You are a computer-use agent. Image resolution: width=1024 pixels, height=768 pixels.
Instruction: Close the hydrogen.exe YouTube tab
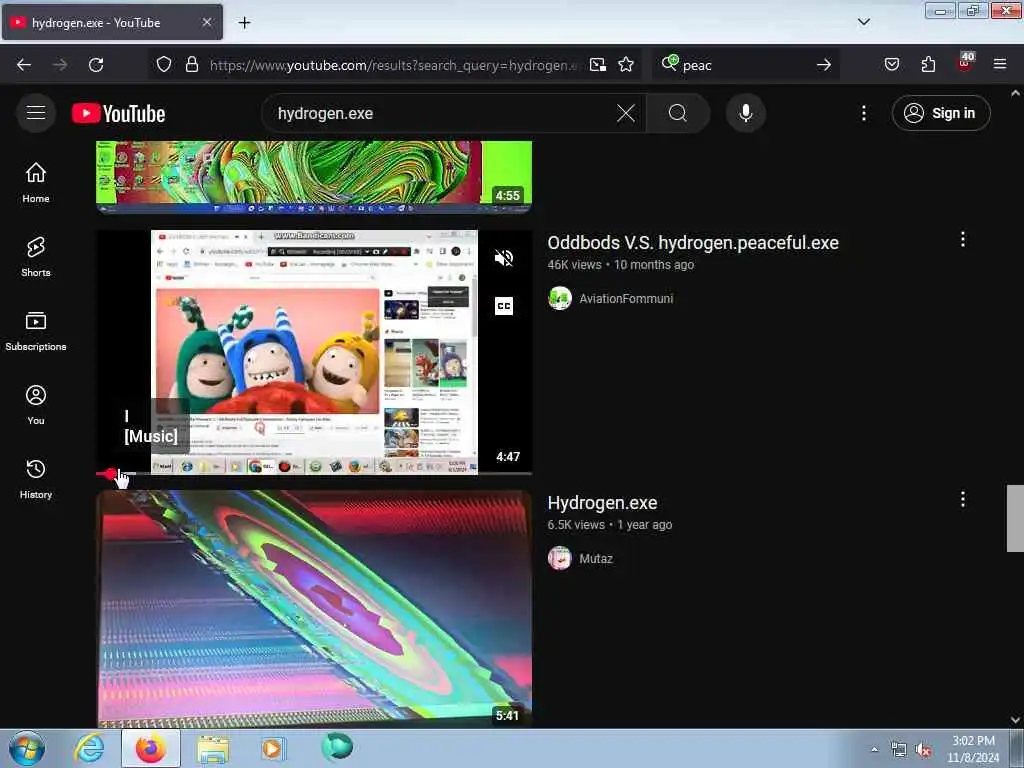pyautogui.click(x=206, y=22)
